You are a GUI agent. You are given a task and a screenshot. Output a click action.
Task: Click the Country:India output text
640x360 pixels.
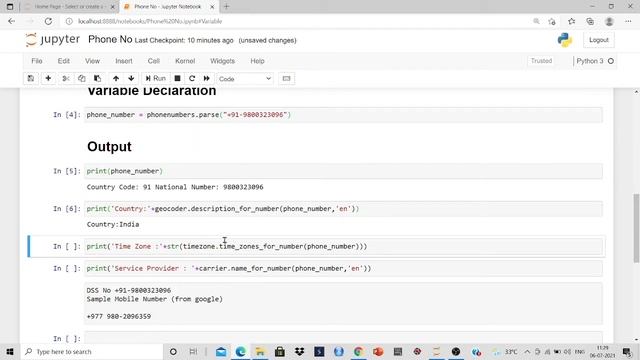[x=113, y=224]
